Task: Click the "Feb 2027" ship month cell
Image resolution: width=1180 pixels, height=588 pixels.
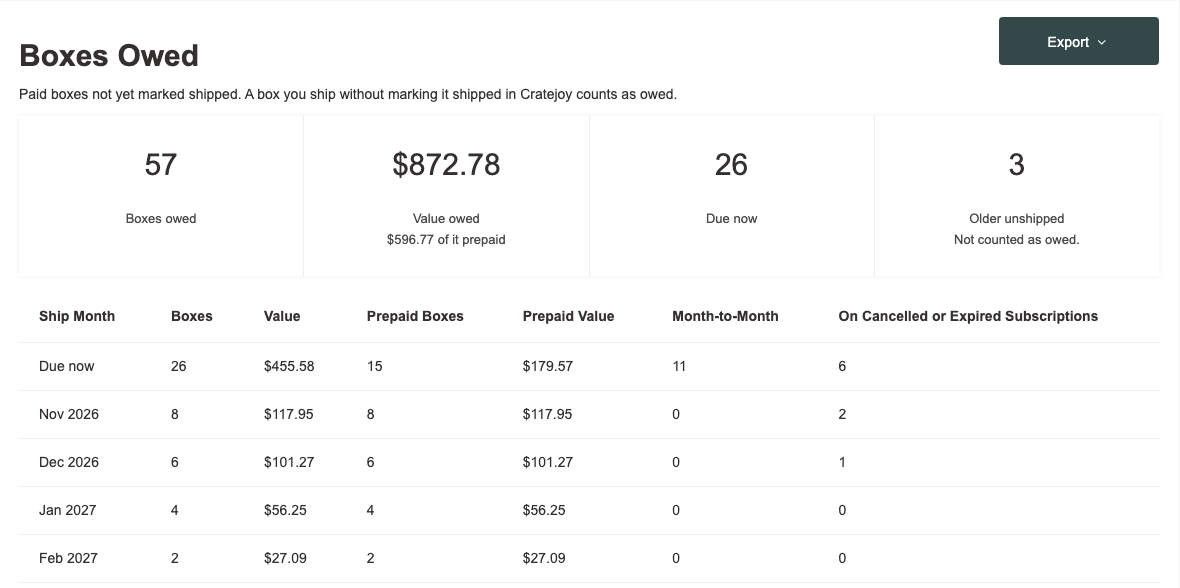Action: coord(68,559)
